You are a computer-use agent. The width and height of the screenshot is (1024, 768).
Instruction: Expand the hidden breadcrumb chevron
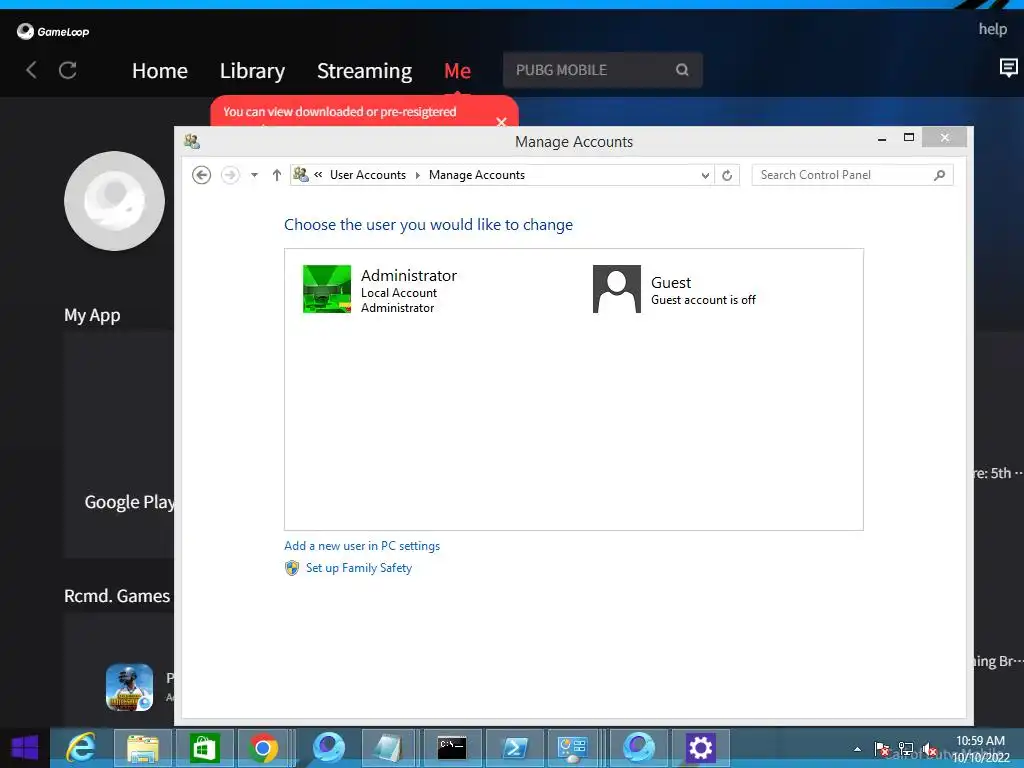(318, 174)
